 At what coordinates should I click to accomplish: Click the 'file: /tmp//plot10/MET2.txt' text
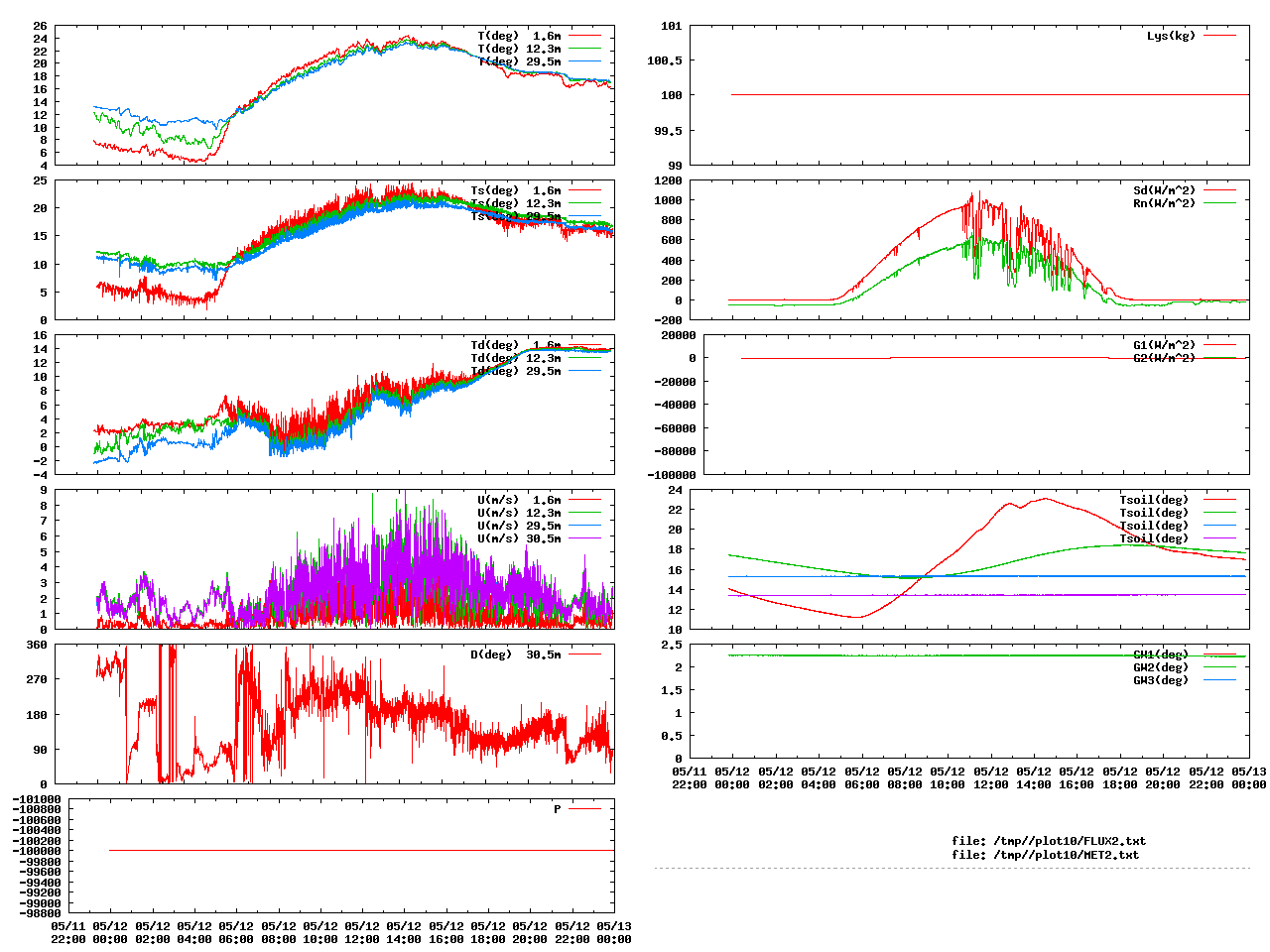(1046, 855)
